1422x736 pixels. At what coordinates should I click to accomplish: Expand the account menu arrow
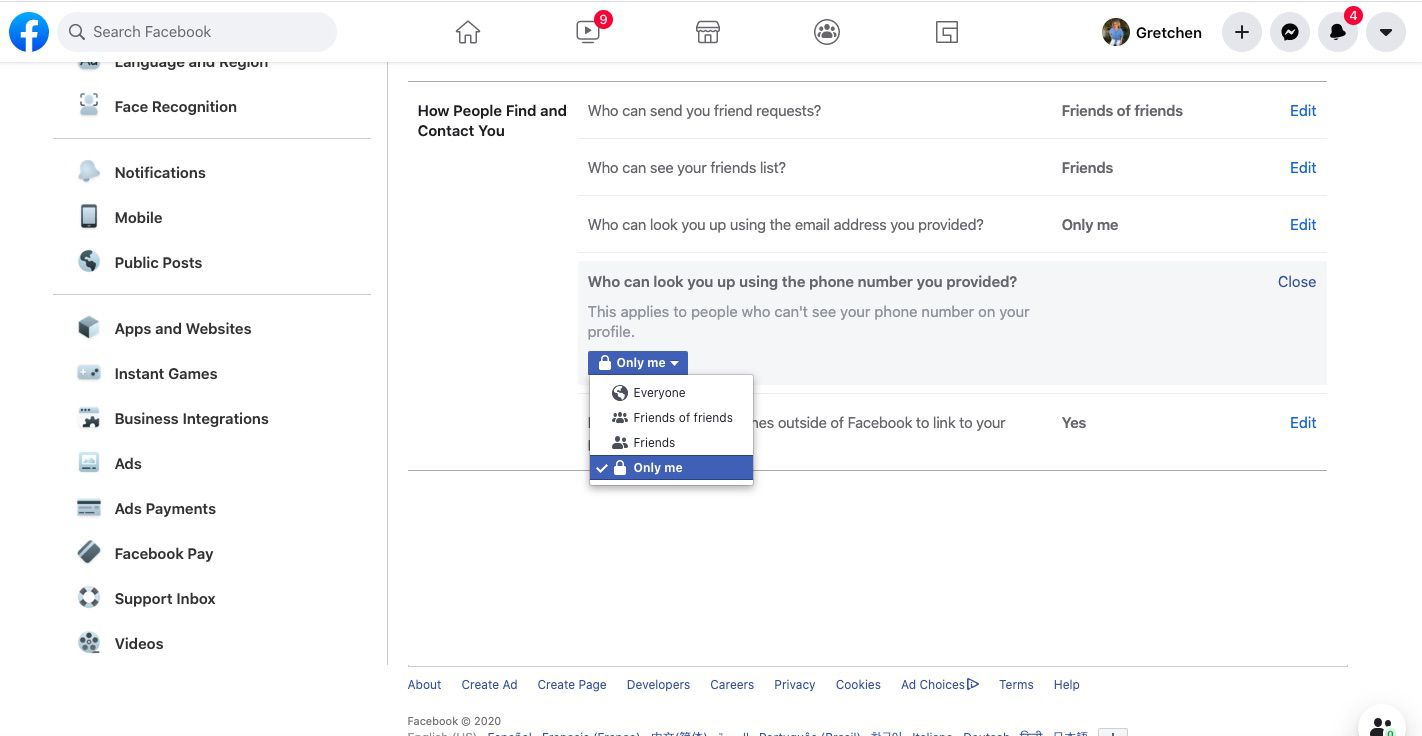[x=1386, y=32]
